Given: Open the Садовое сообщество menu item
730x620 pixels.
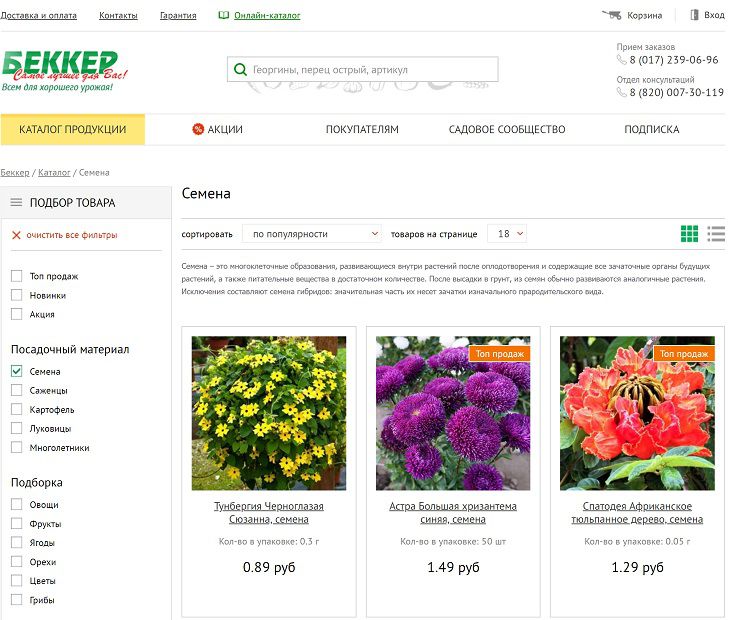Looking at the screenshot, I should tap(506, 129).
